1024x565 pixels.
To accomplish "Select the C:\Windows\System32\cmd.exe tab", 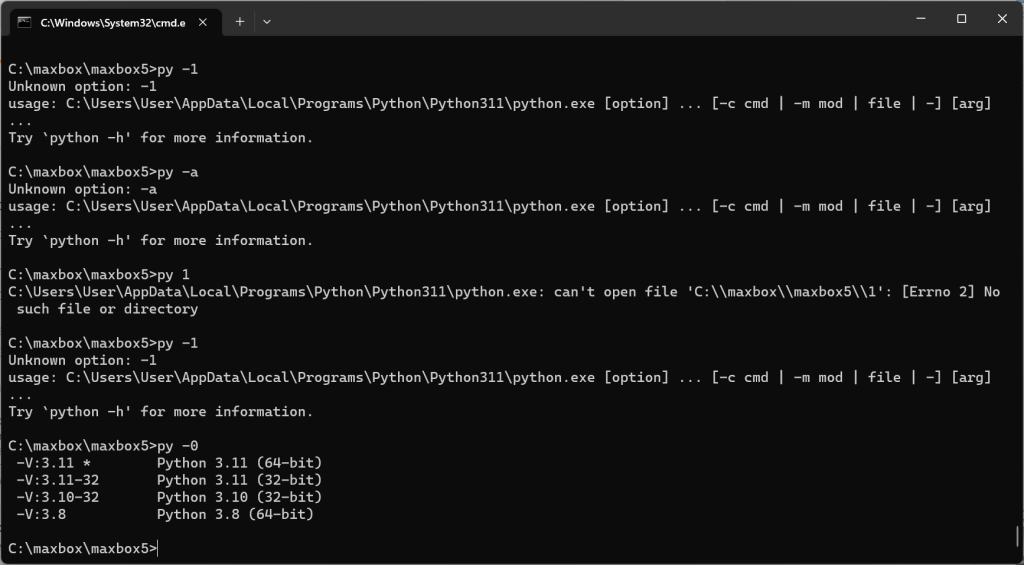I will [110, 21].
